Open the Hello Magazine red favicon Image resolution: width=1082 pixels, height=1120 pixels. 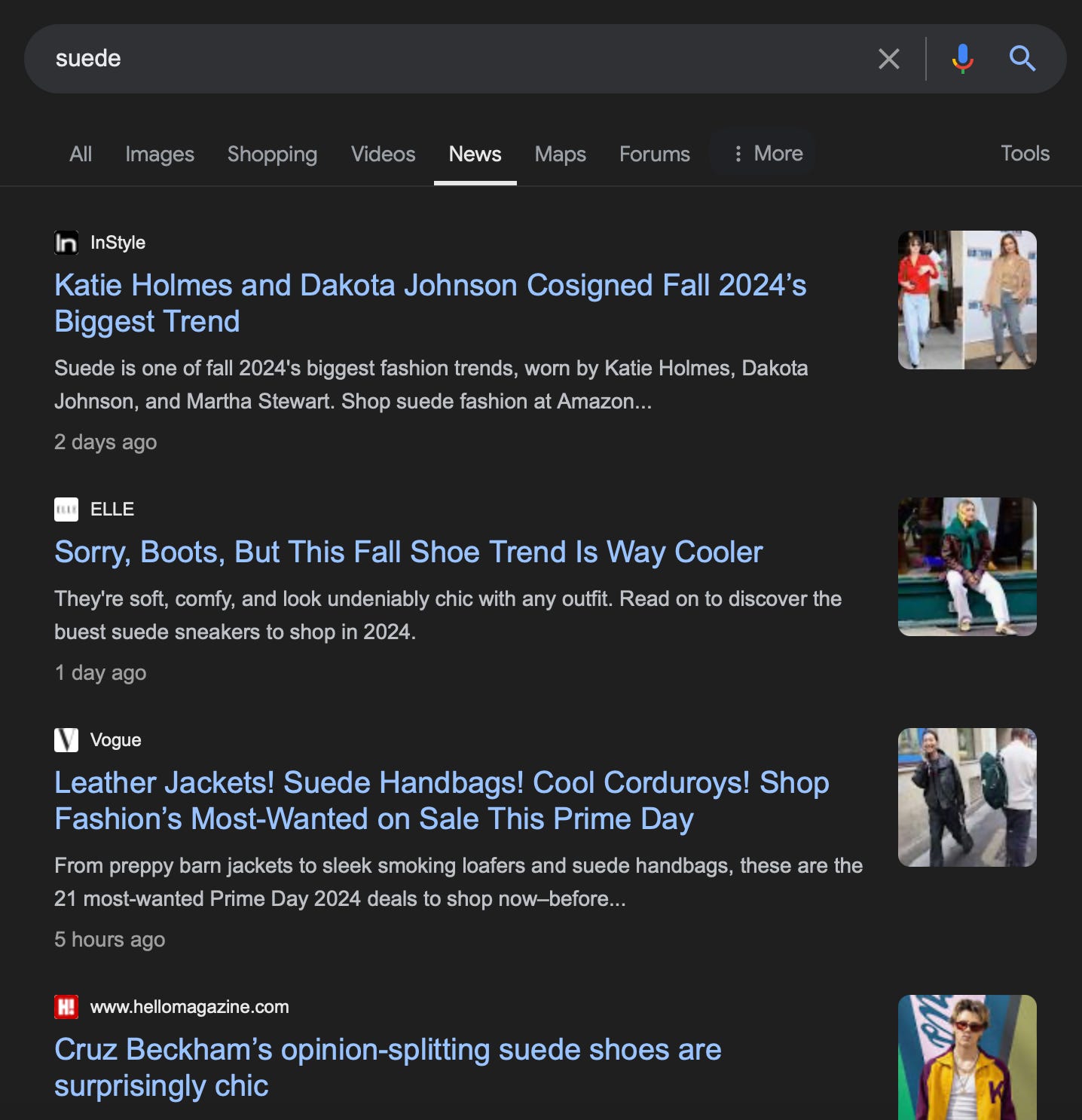[66, 1007]
